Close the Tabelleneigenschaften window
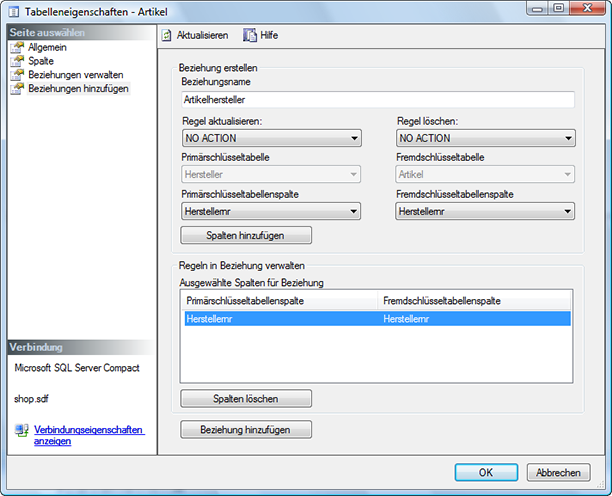This screenshot has height=496, width=612. (587, 8)
